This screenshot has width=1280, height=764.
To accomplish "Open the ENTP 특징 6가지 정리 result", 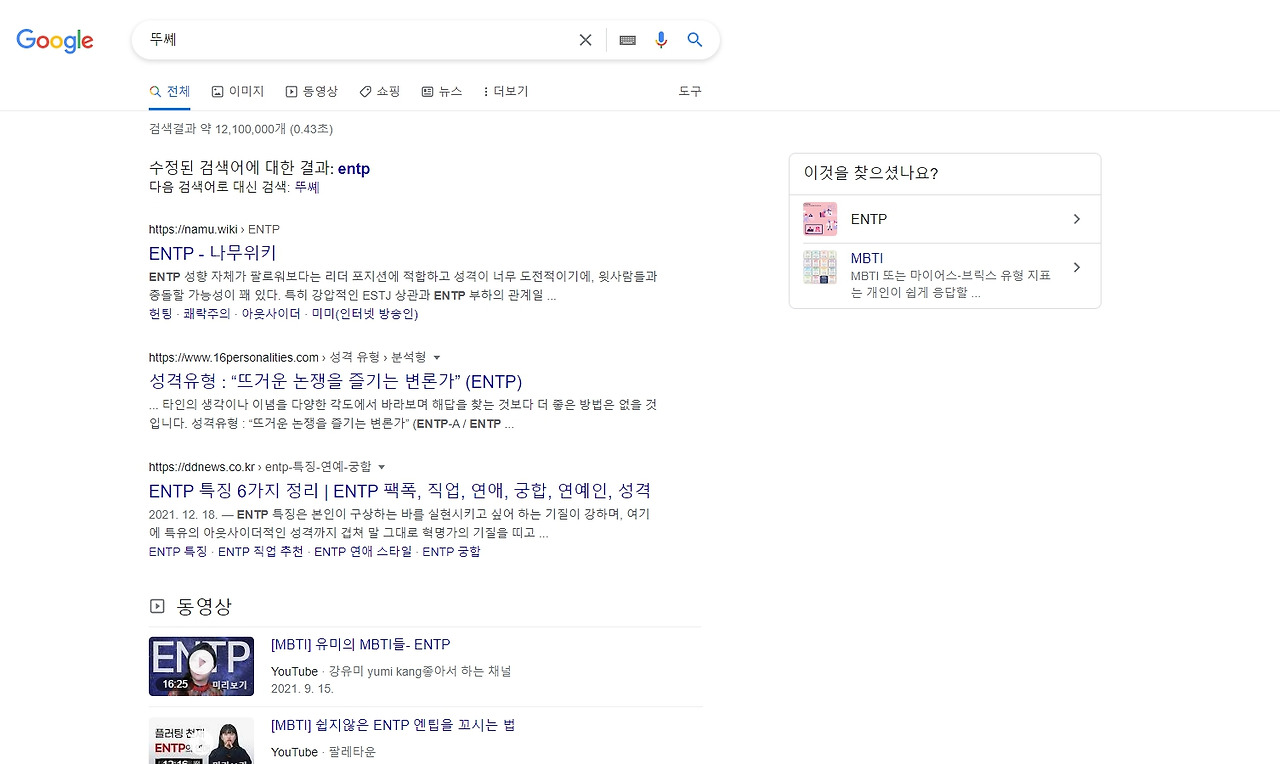I will pyautogui.click(x=400, y=491).
